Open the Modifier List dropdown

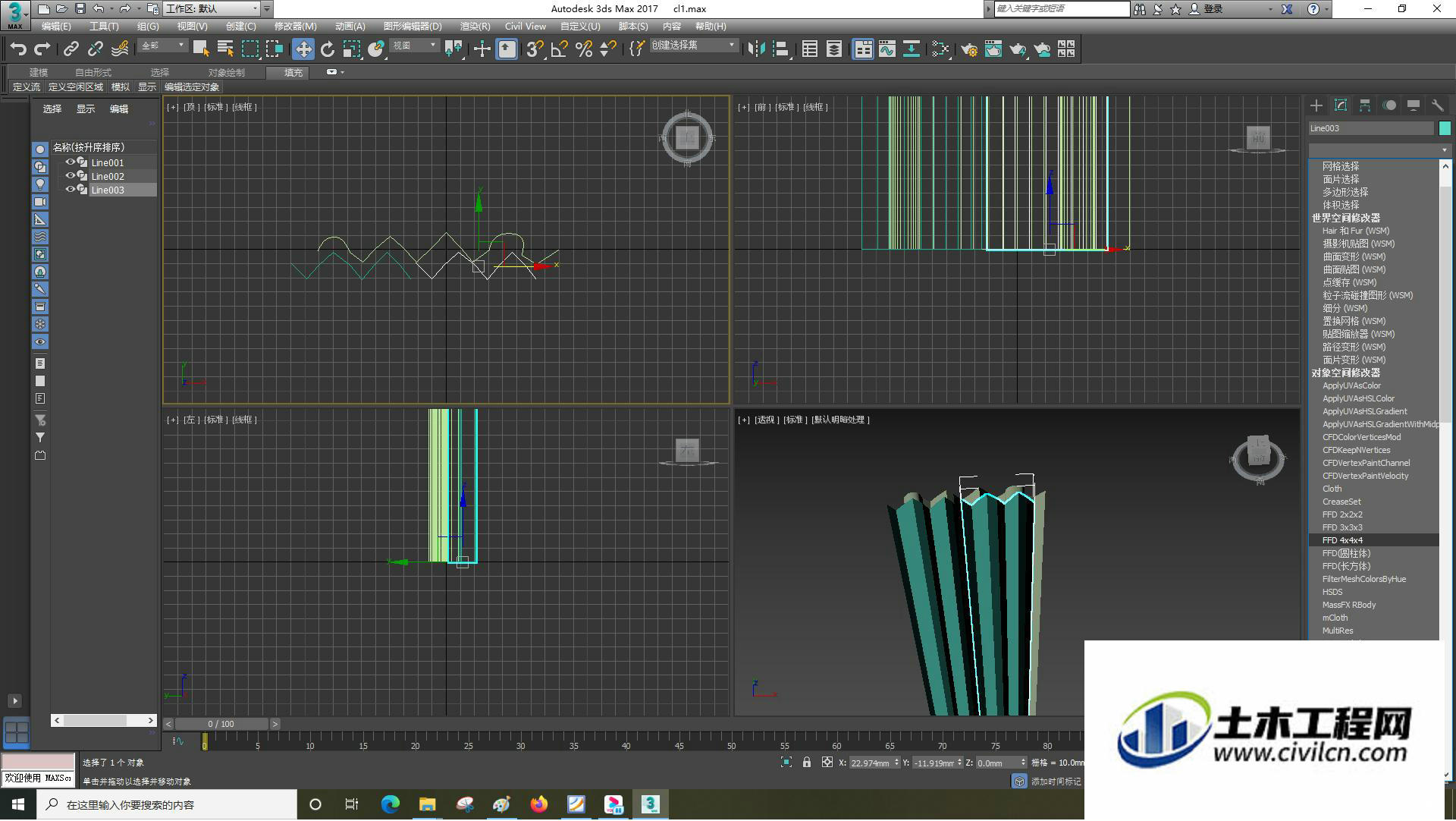click(x=1379, y=149)
